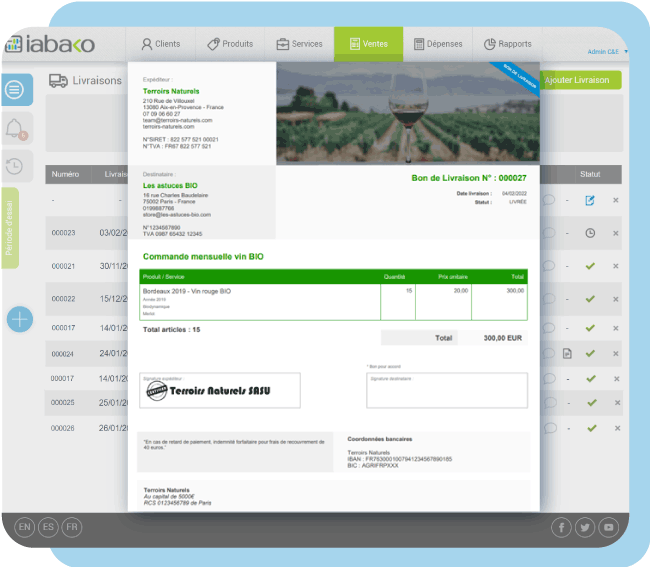Screen dimensions: 650x567
Task: Switch to the Services tab
Action: (299, 44)
